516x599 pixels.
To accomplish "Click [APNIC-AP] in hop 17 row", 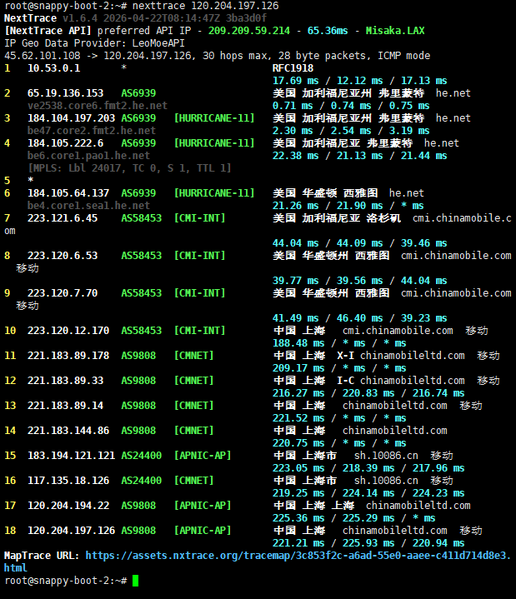I will (202, 505).
